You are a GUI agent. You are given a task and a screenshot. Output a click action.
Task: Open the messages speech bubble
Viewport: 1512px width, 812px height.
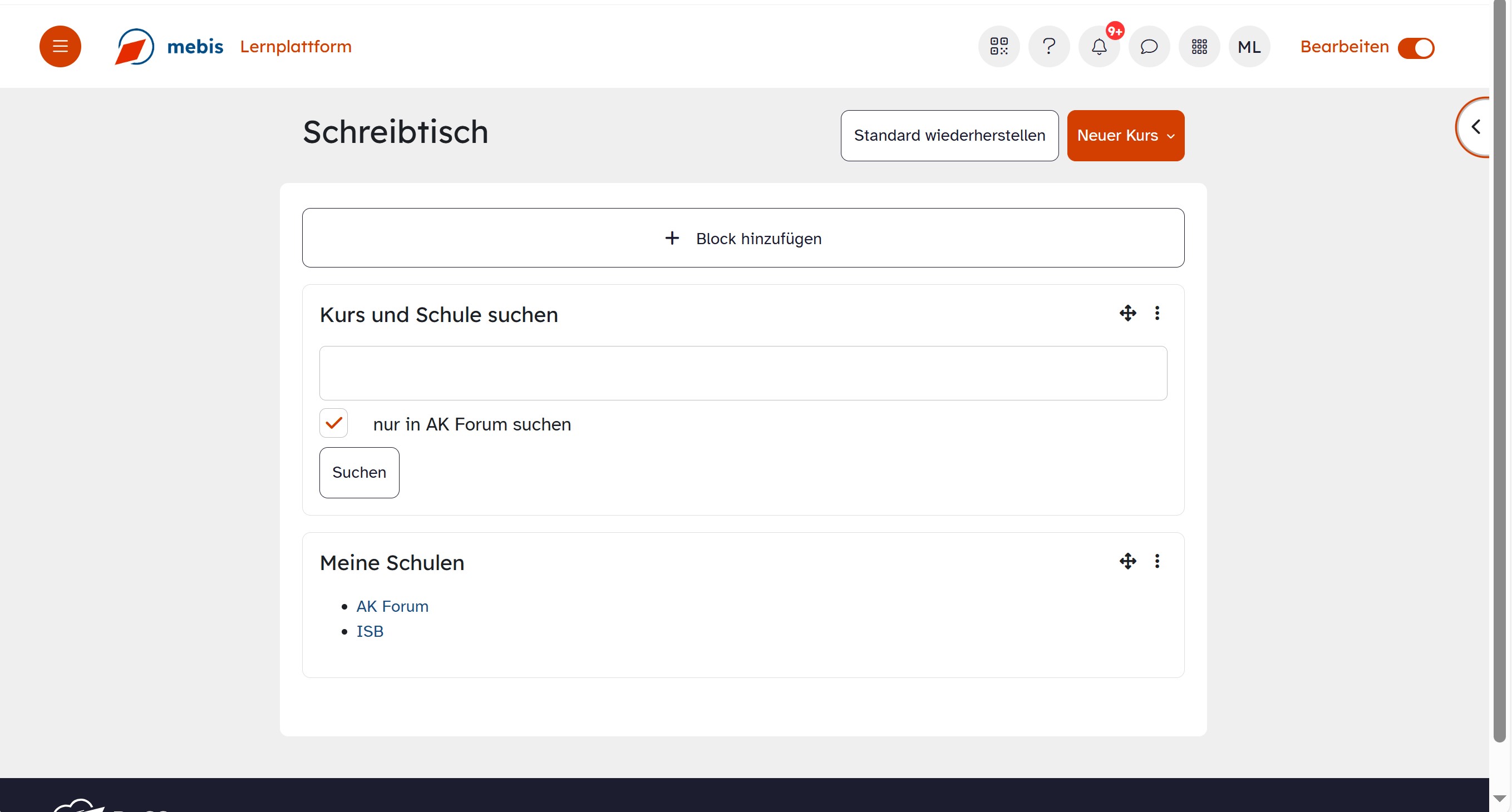[x=1149, y=46]
